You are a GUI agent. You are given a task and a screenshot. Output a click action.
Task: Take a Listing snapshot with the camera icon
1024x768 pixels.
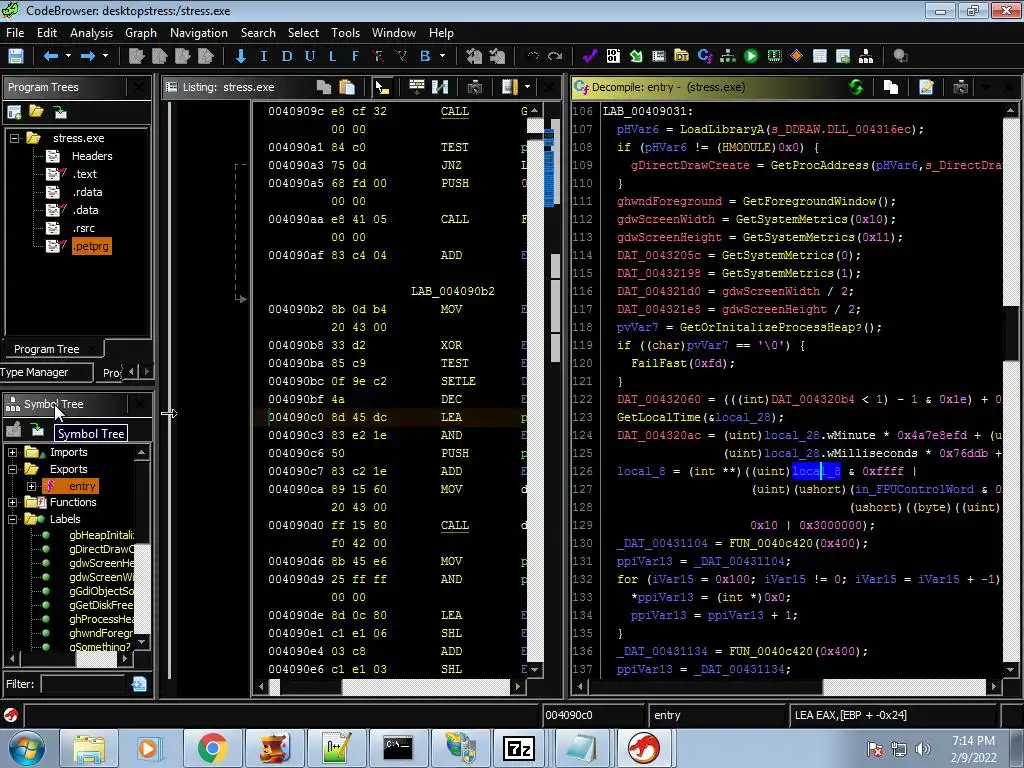click(475, 87)
